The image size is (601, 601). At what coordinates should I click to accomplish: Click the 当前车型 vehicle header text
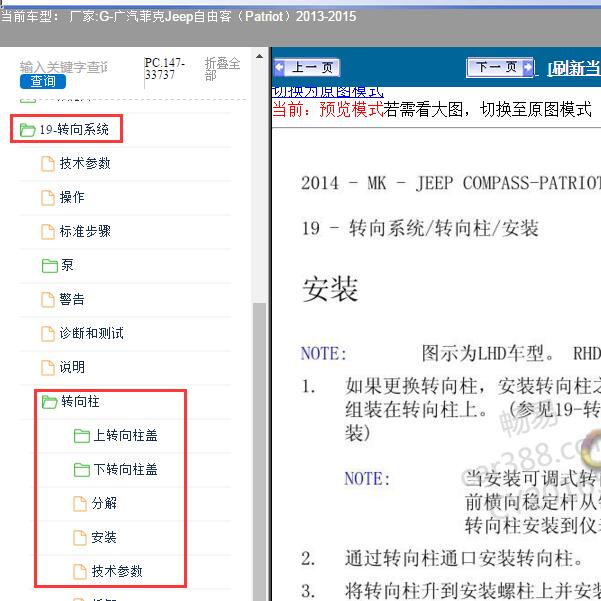pos(179,16)
